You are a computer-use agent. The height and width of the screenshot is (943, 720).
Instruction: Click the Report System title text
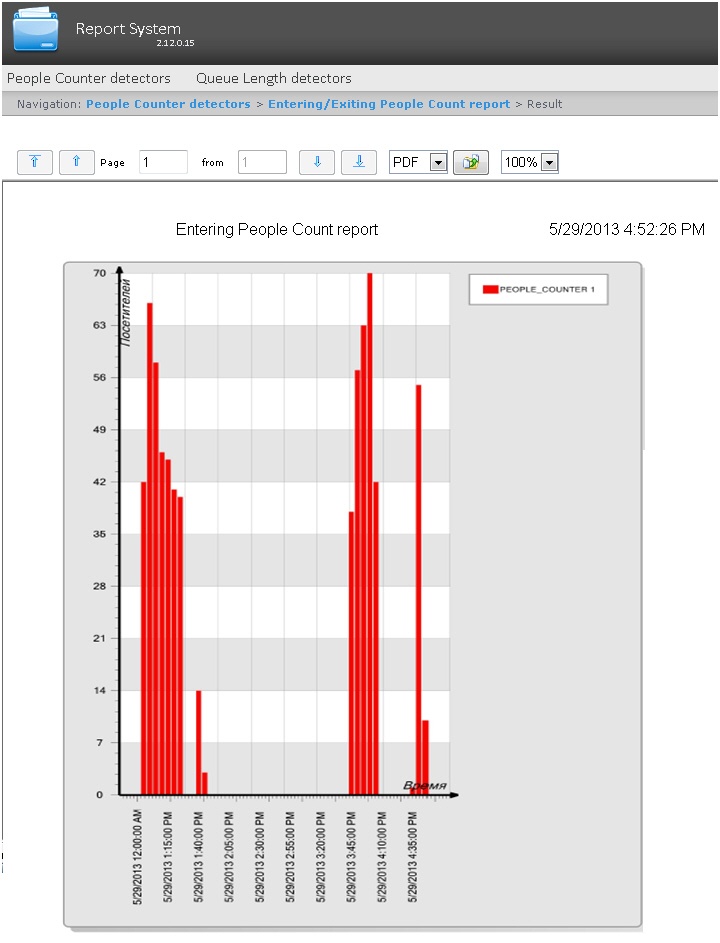tap(128, 29)
